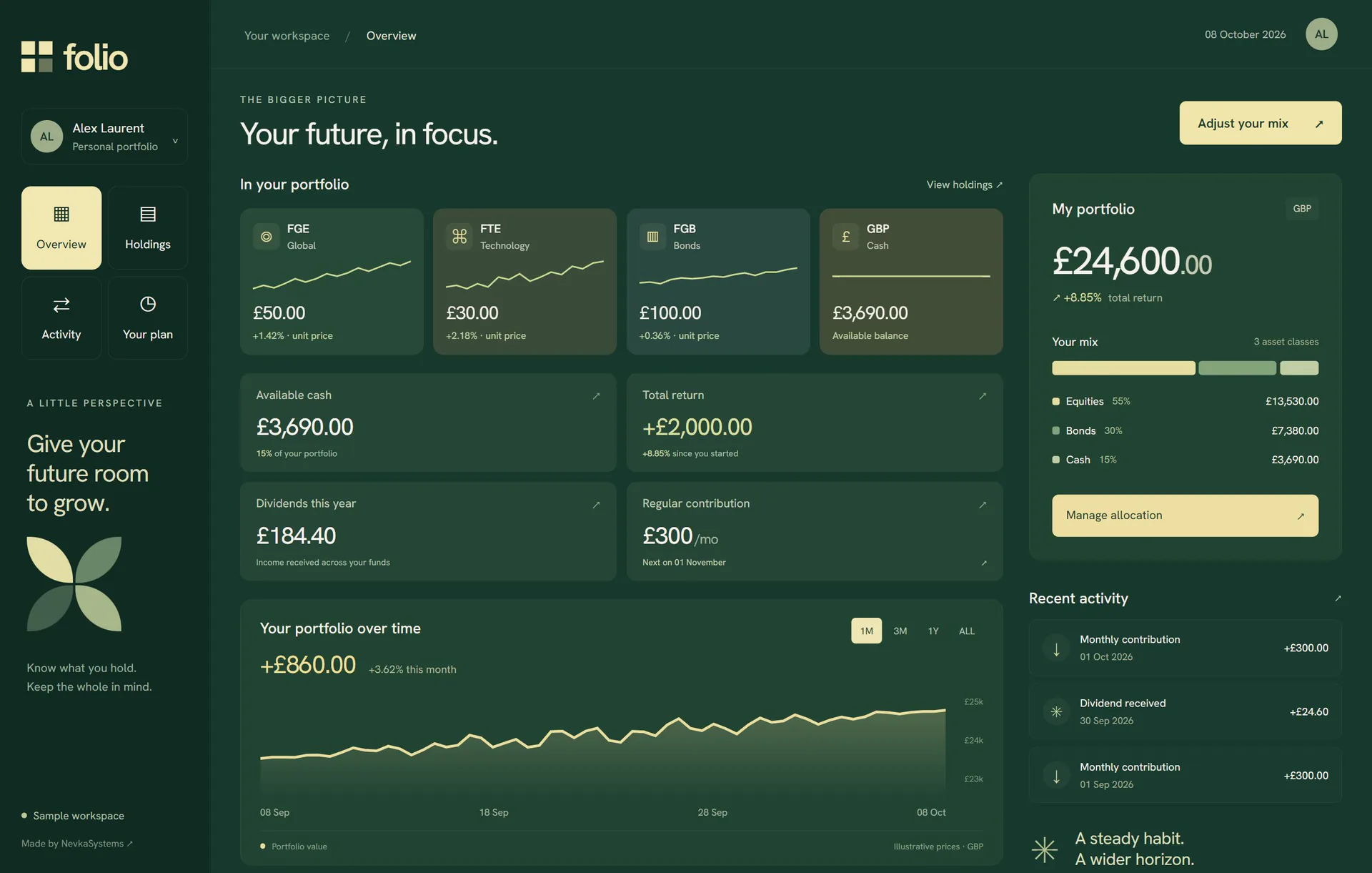Open the Holdings list icon
The height and width of the screenshot is (873, 1372).
148,214
